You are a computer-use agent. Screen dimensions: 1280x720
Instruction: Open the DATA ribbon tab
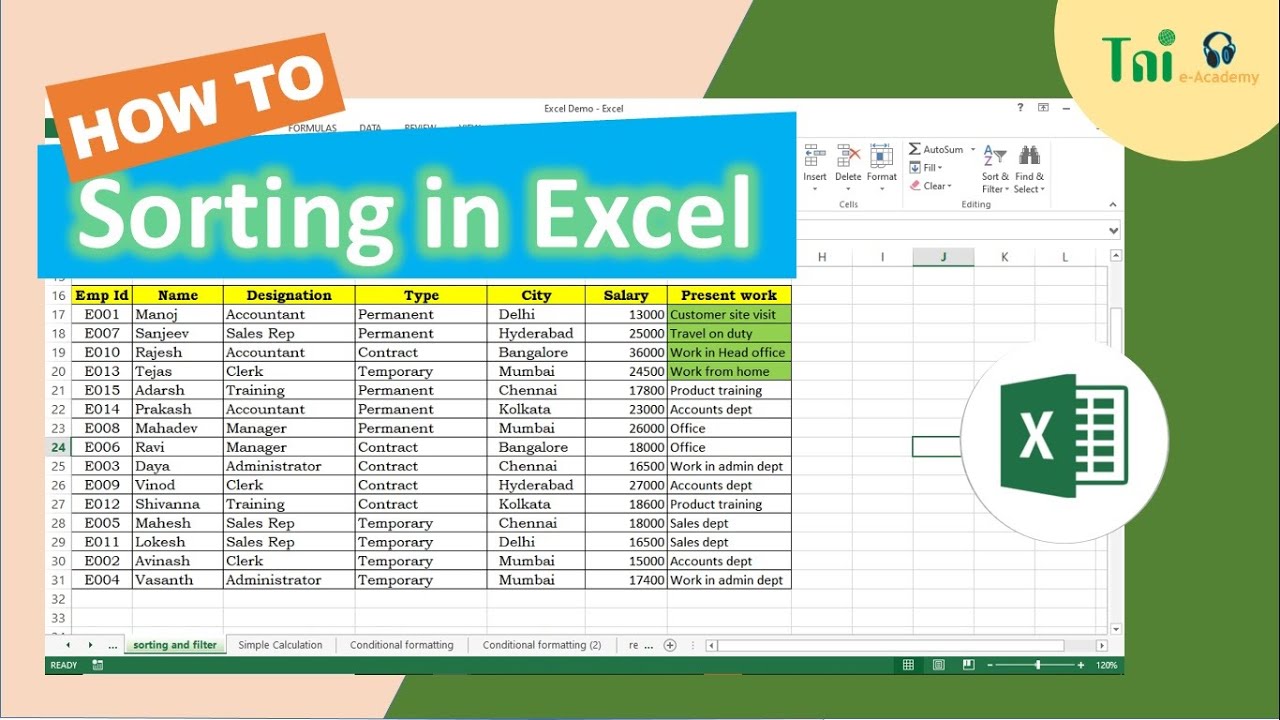tap(370, 128)
